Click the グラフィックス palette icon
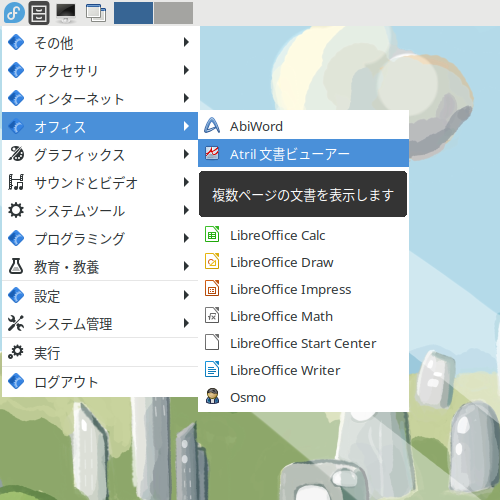 (16, 154)
